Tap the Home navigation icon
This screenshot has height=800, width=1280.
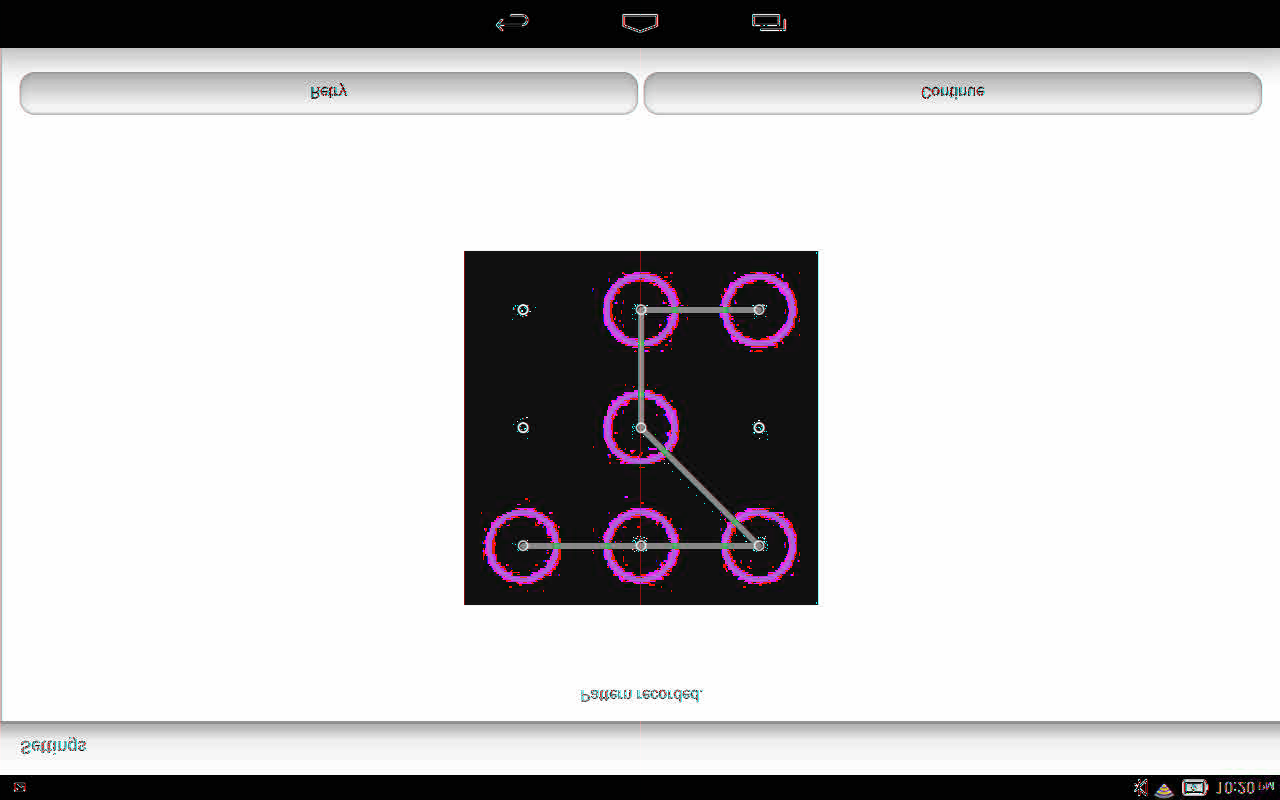pyautogui.click(x=640, y=22)
